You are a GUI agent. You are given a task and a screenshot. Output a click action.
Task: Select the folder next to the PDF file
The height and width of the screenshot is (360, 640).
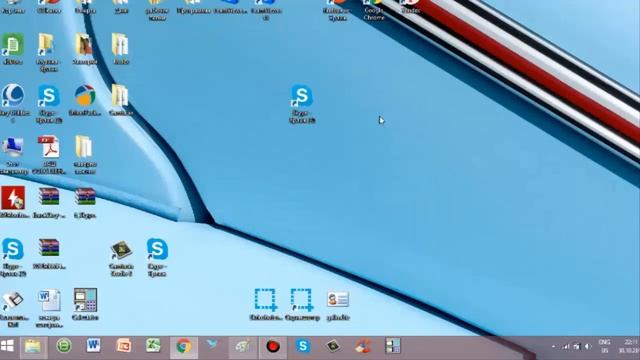(85, 154)
